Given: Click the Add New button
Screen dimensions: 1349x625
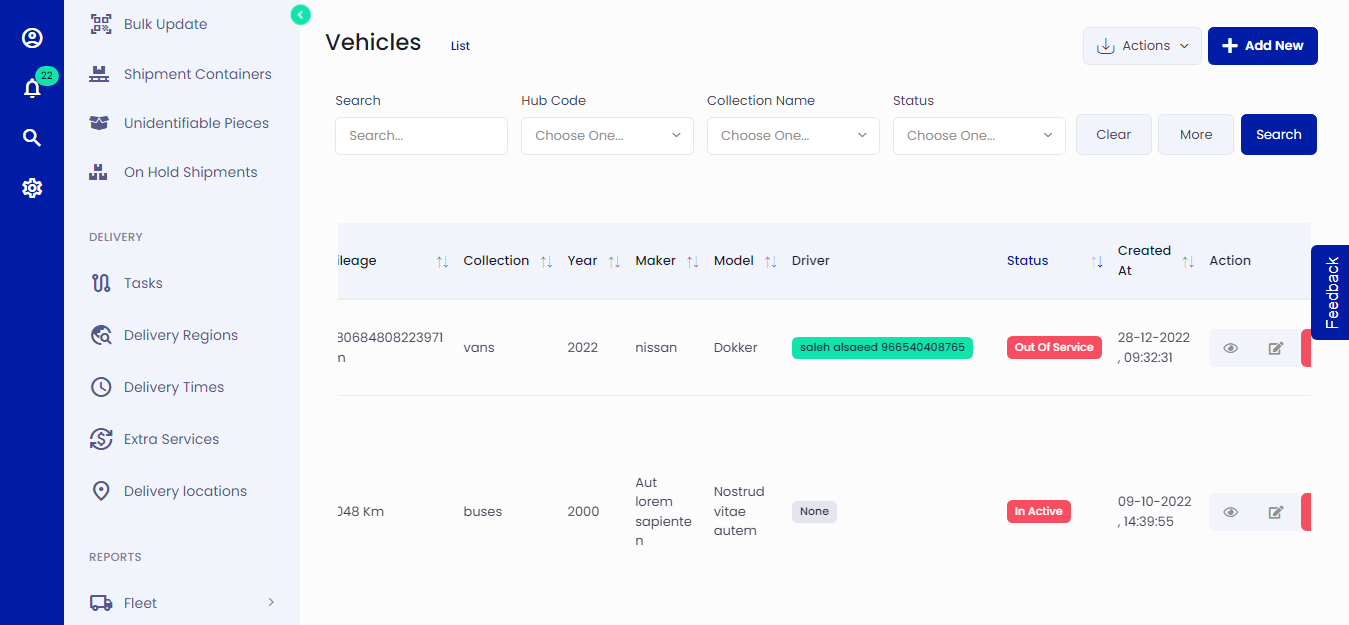Looking at the screenshot, I should tap(1262, 45).
